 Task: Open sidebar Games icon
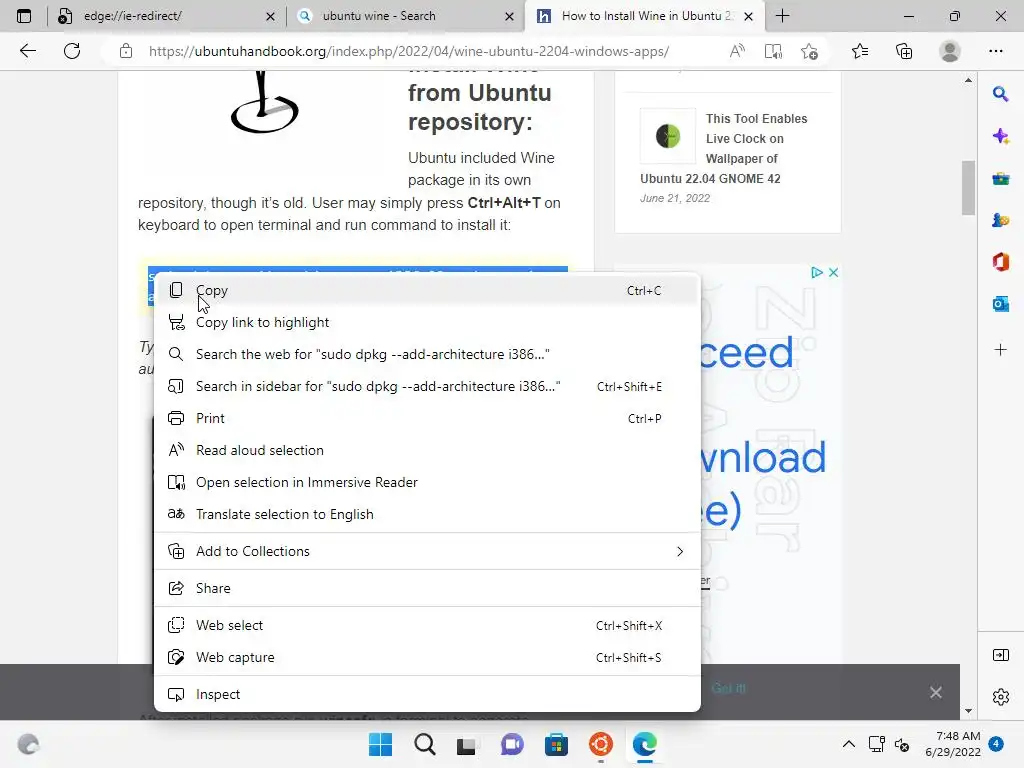click(x=1000, y=220)
